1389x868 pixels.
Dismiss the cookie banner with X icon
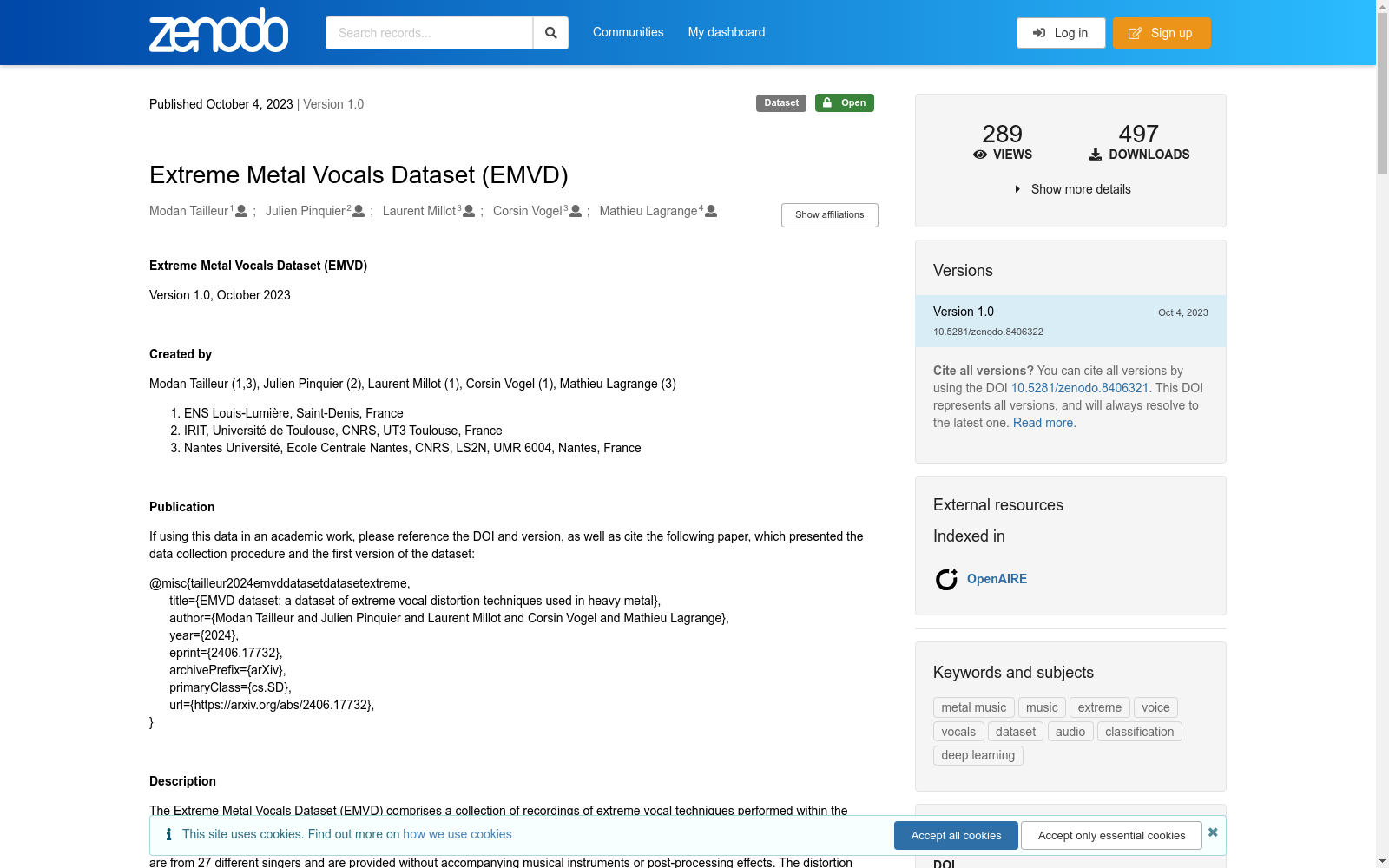coord(1213,832)
